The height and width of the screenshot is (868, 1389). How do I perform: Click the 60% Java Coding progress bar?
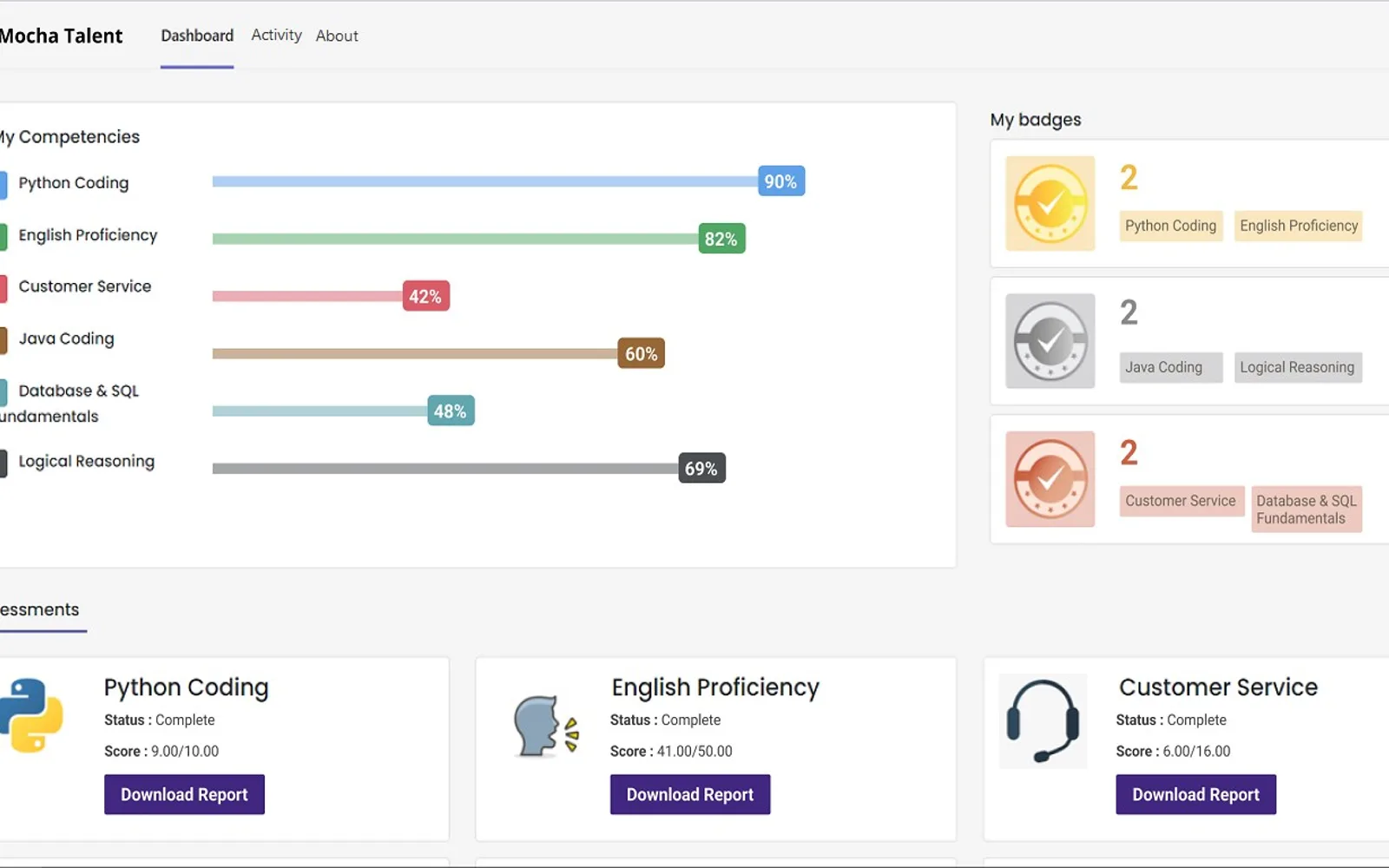tap(438, 353)
